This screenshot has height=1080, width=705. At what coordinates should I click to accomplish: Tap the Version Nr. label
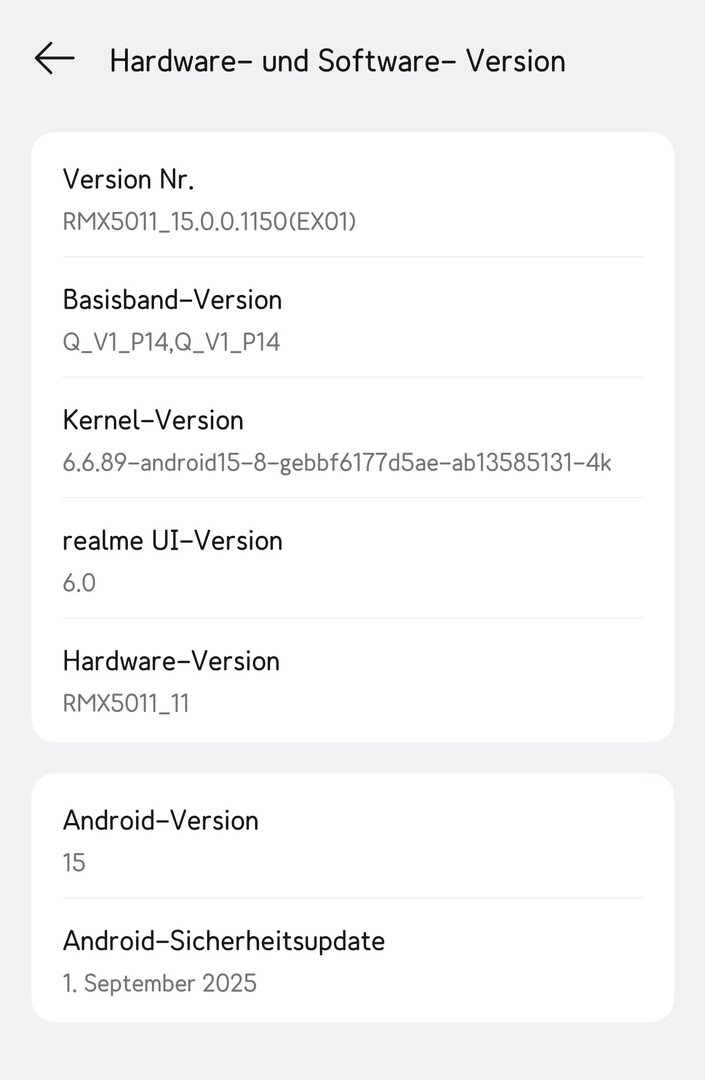tap(128, 179)
